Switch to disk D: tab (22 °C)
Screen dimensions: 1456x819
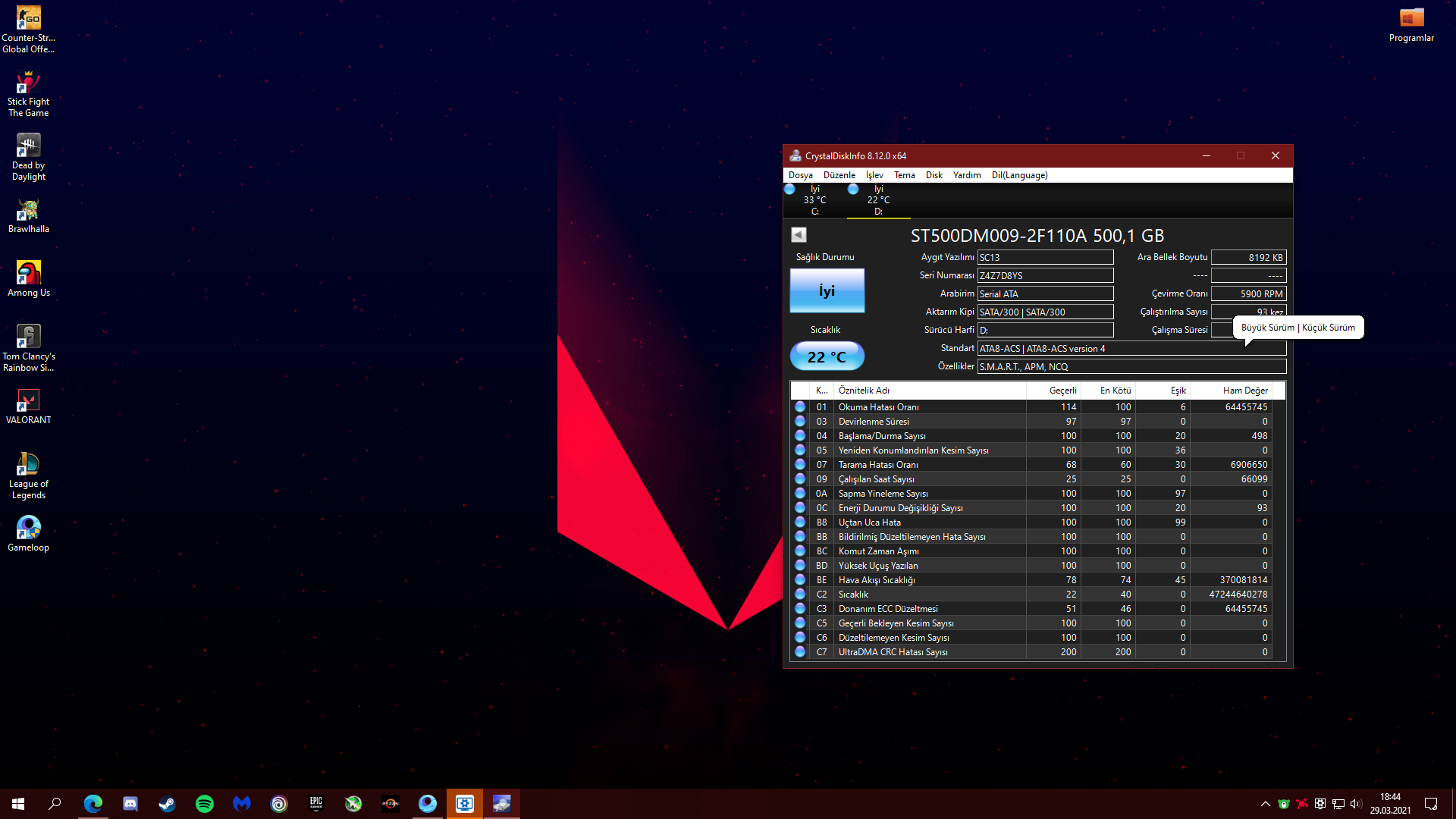pyautogui.click(x=878, y=200)
